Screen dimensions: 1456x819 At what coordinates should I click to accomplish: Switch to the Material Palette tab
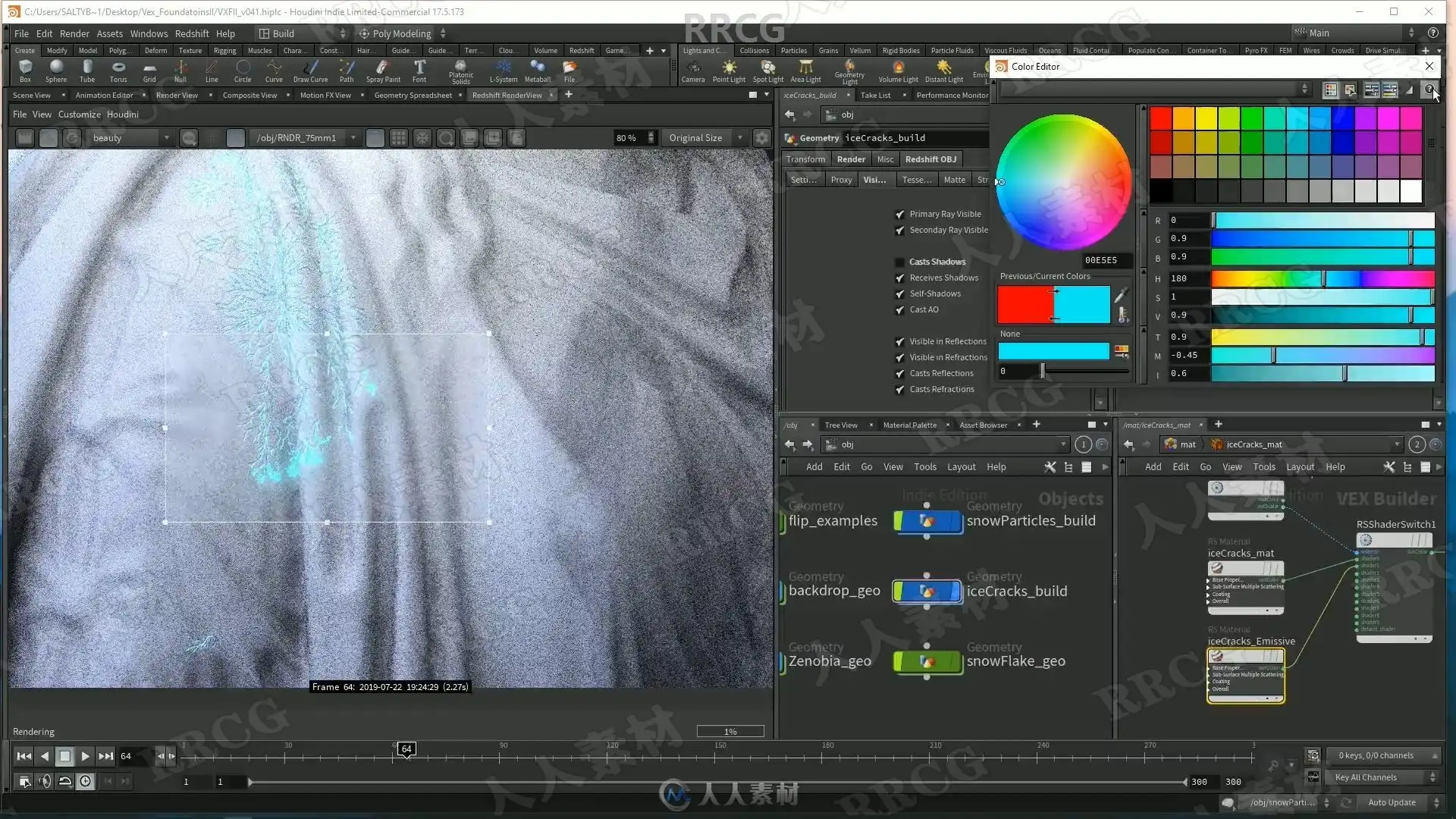click(x=909, y=425)
